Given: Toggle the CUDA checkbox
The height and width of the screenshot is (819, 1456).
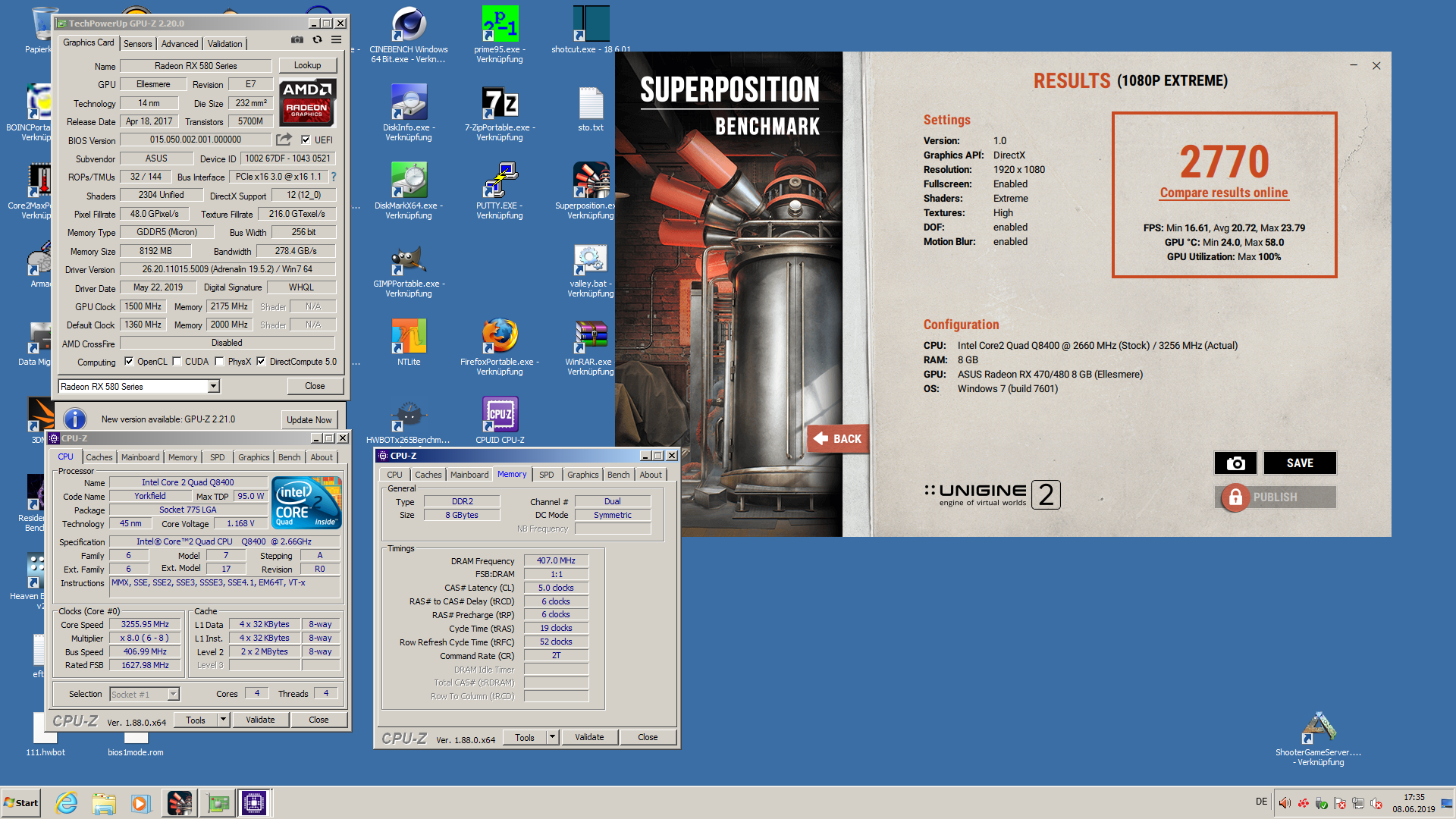Looking at the screenshot, I should click(x=177, y=362).
